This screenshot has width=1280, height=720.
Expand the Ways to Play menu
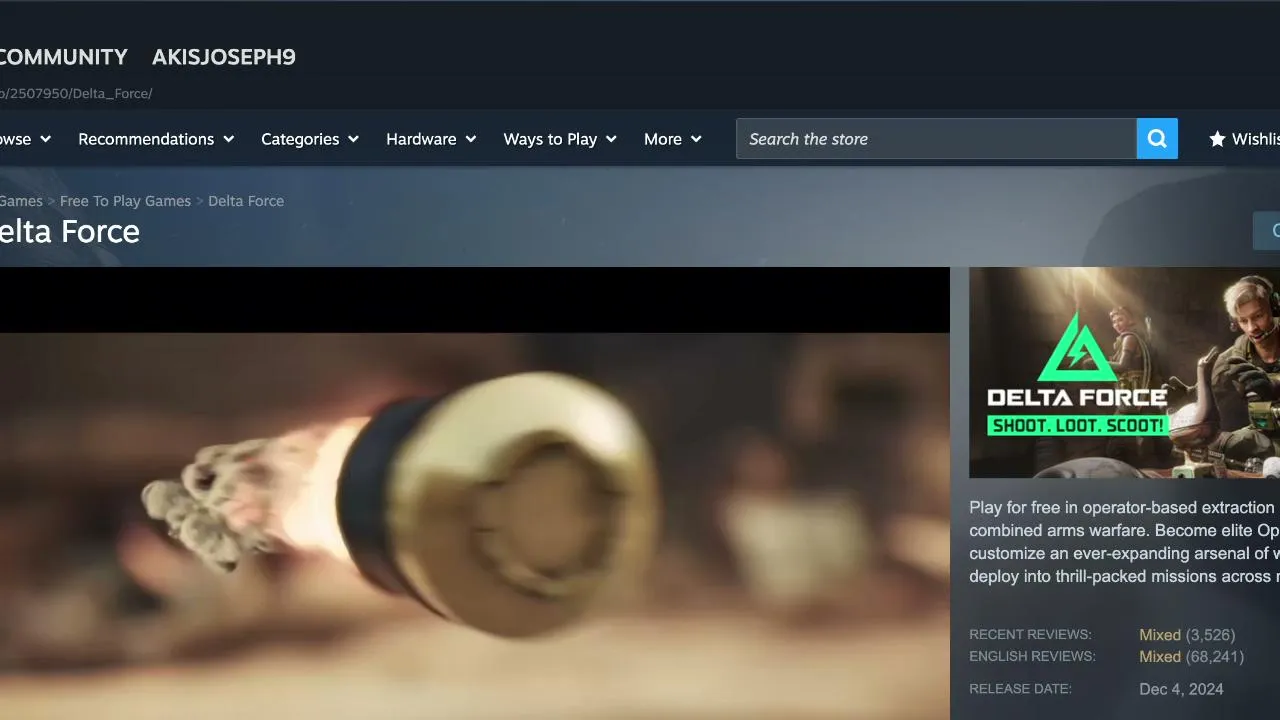click(x=560, y=139)
